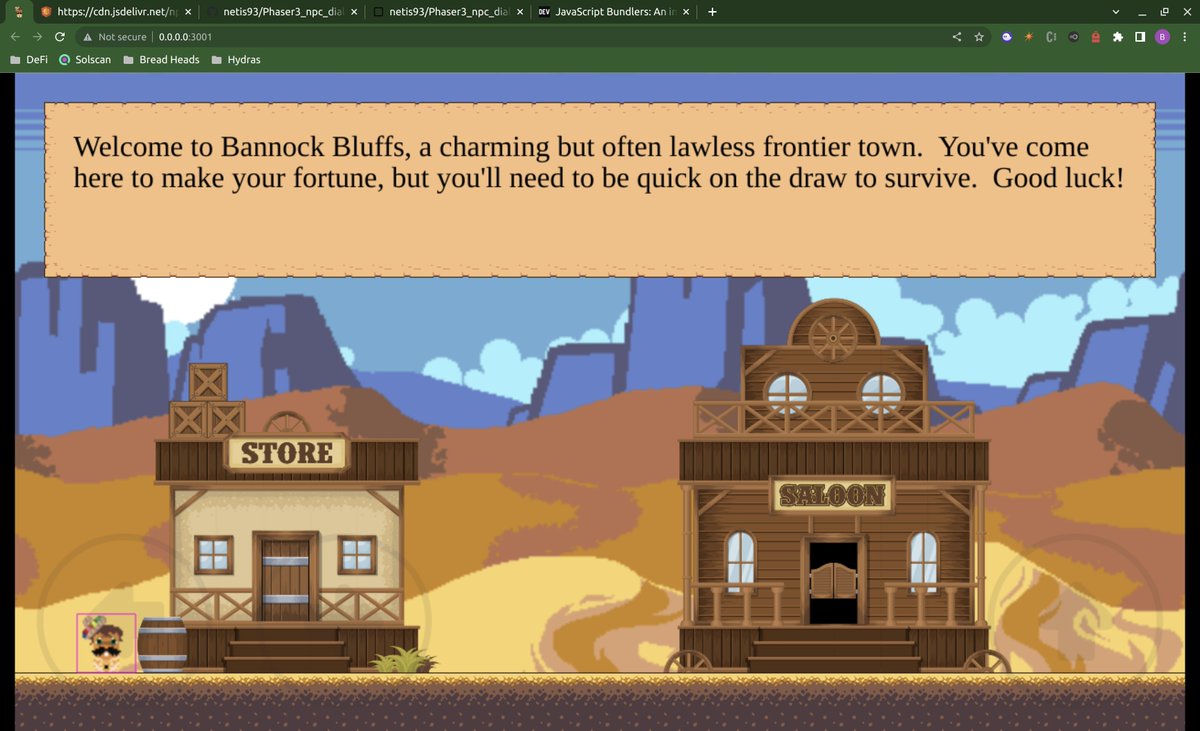Open a new tab with the plus button
The image size is (1200, 731).
pos(712,12)
